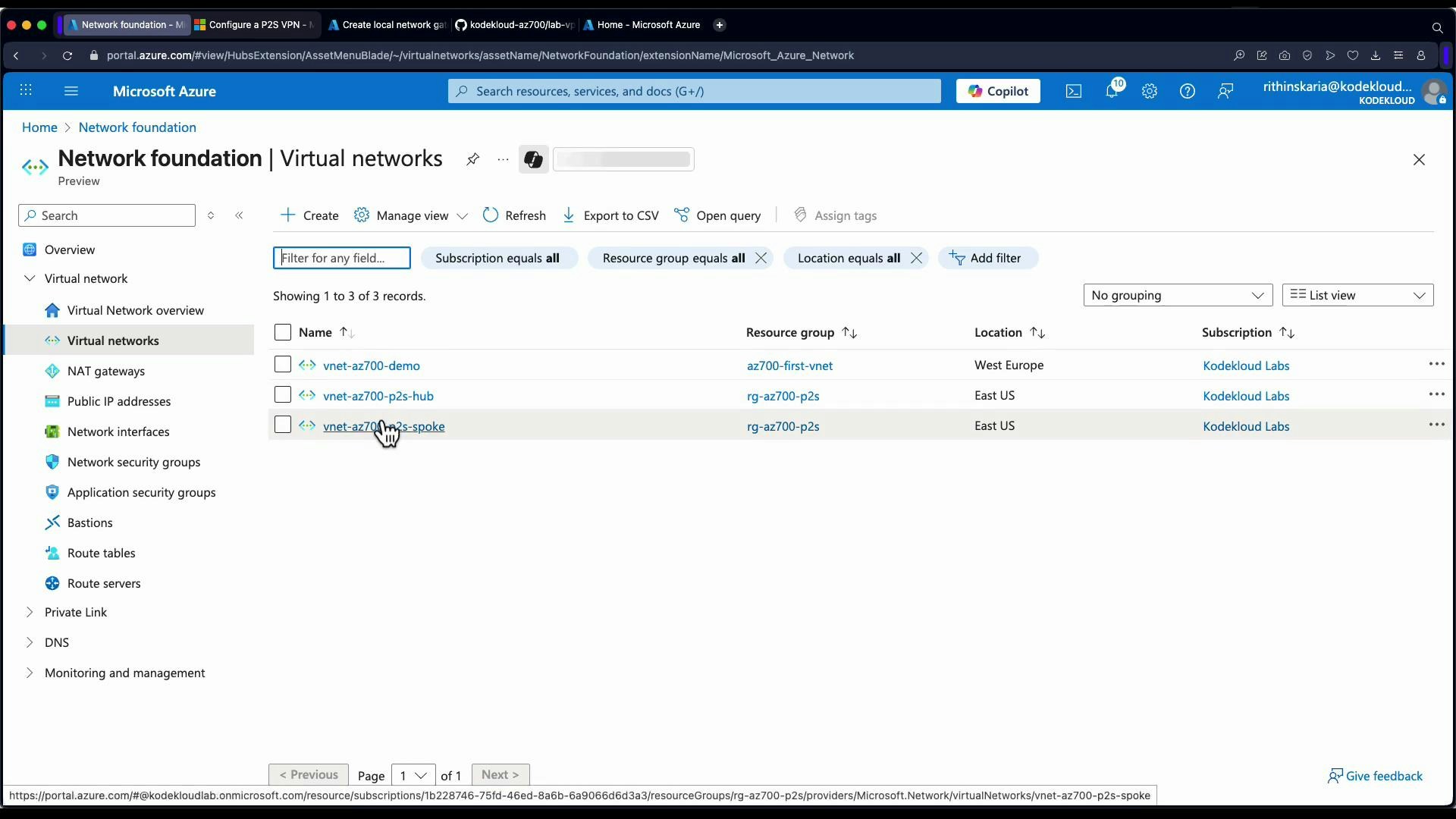The height and width of the screenshot is (819, 1456).
Task: Check the vnet-az700-demo row checkbox
Action: tap(282, 364)
